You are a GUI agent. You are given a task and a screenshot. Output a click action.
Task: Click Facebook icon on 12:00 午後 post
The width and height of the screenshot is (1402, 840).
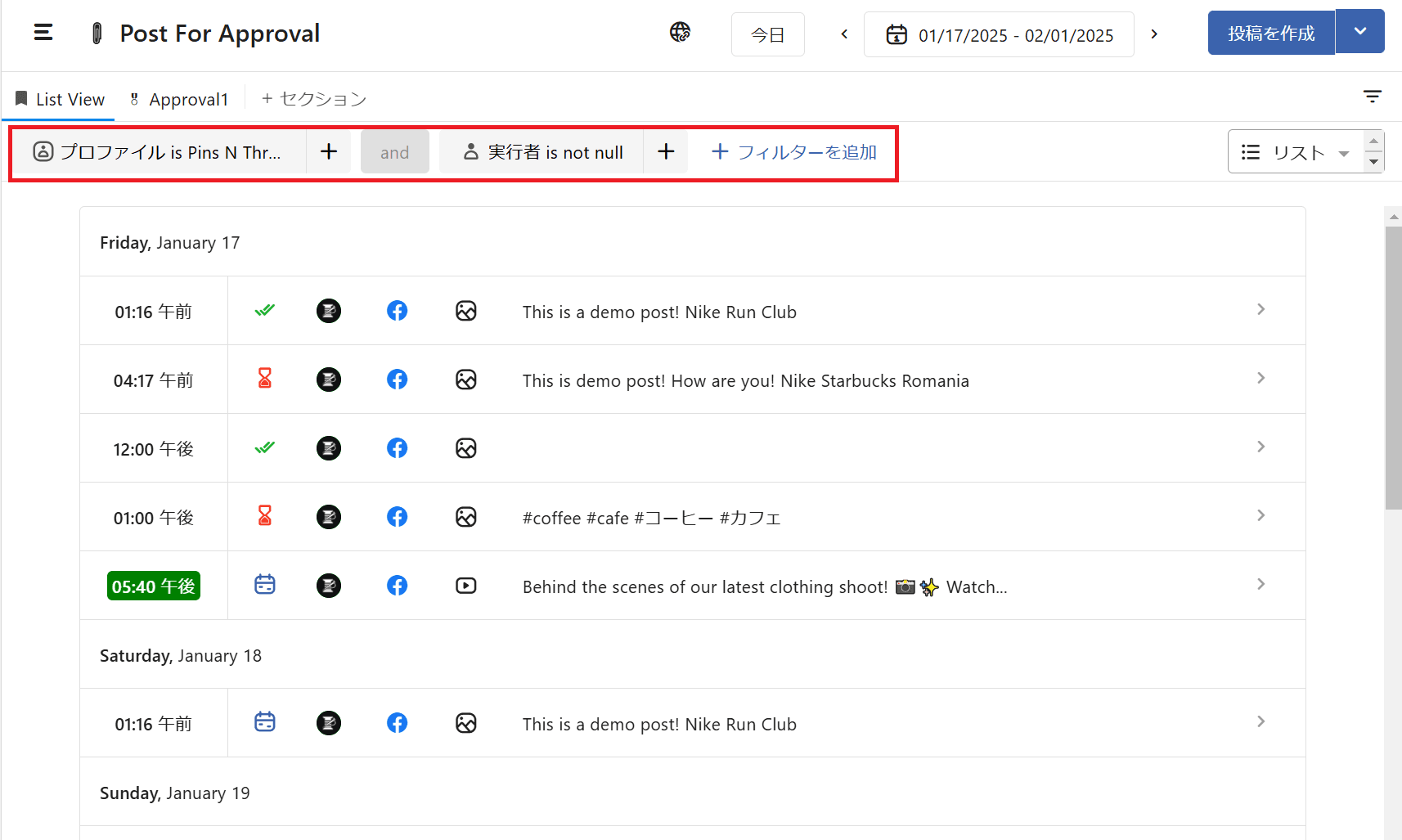(x=398, y=448)
